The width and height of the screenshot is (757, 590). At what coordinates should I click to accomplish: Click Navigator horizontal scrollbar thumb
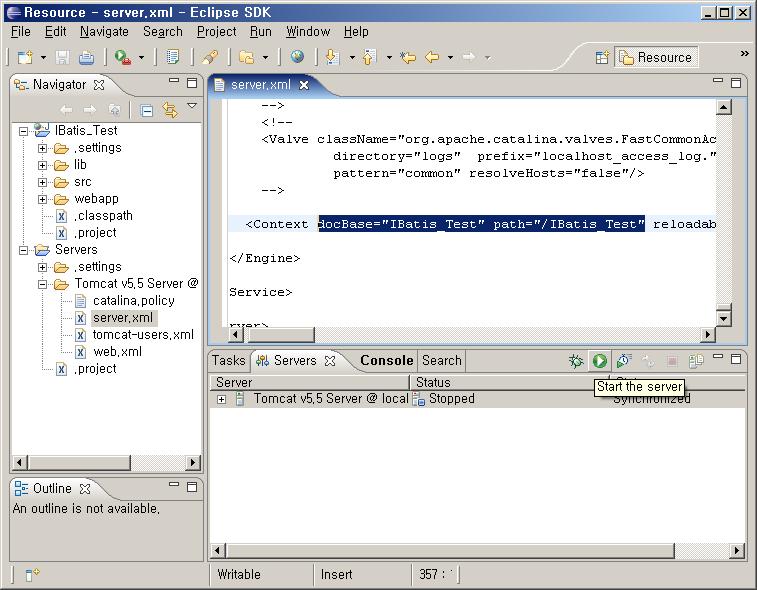coord(79,463)
